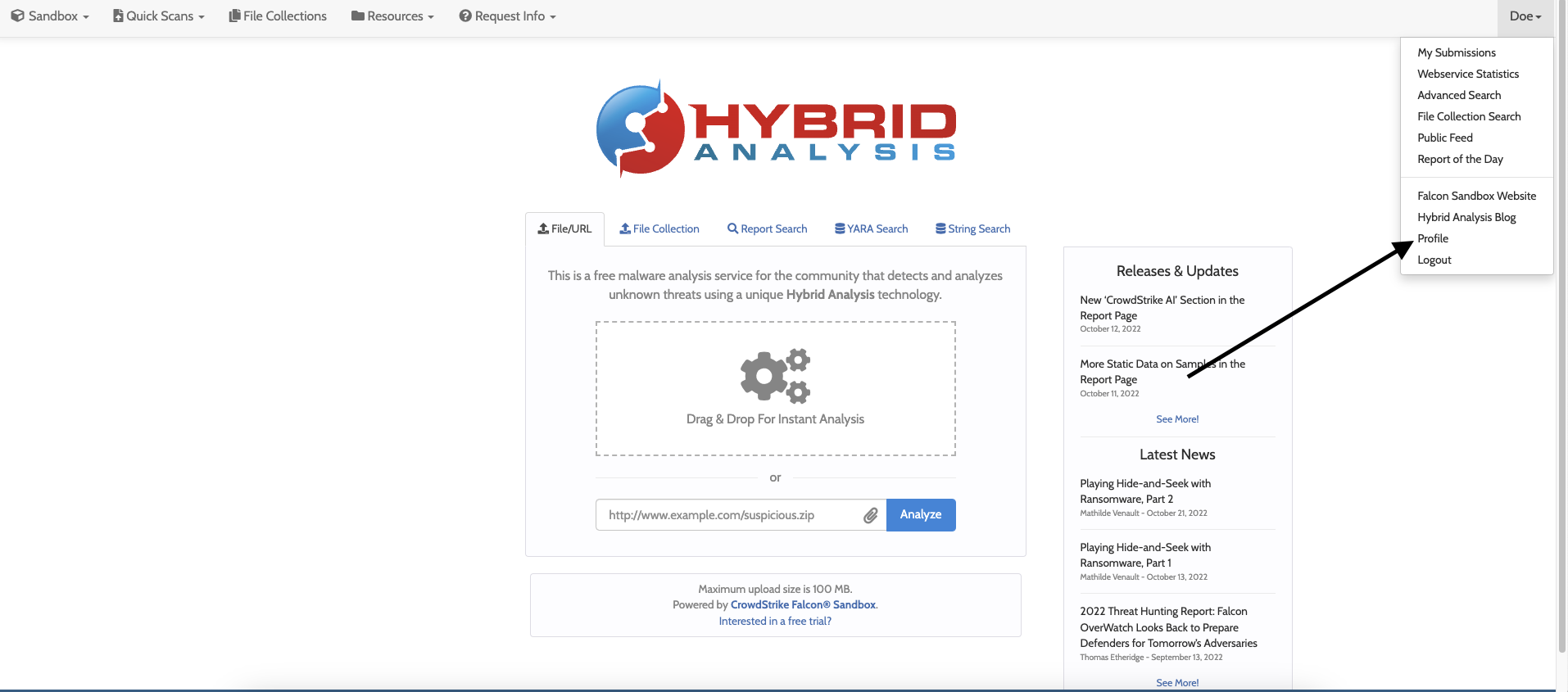Select Public Feed from the menu
Viewport: 1568px width, 692px height.
pos(1444,138)
